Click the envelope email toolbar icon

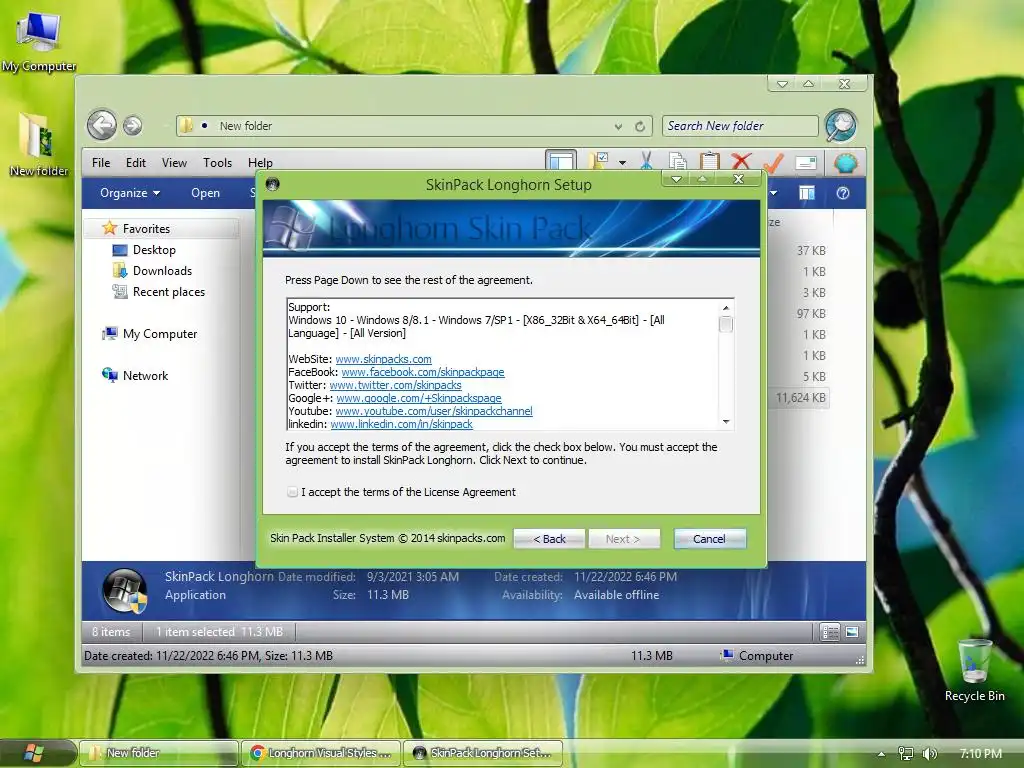click(x=806, y=162)
